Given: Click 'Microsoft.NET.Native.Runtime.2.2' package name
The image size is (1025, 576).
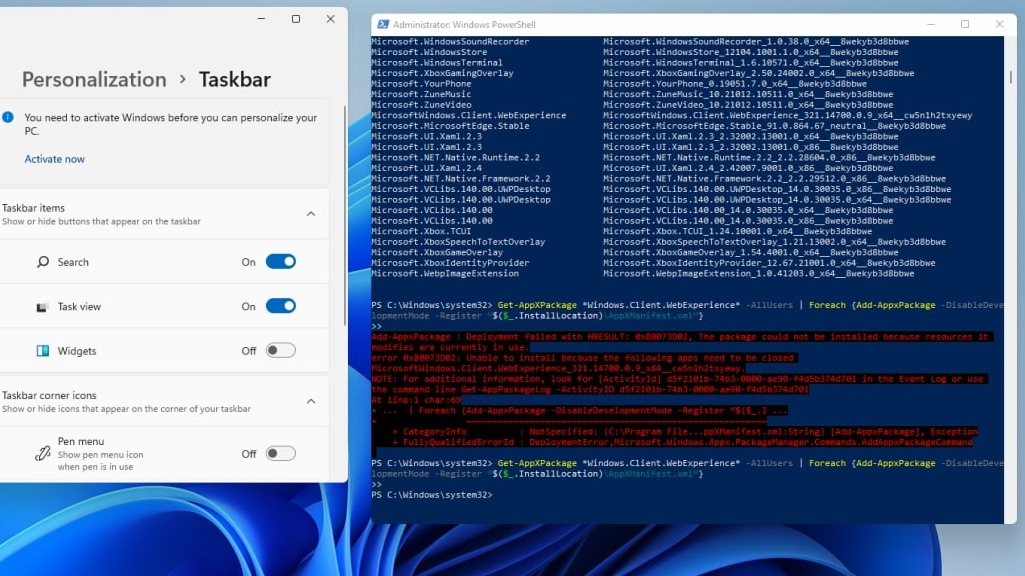Looking at the screenshot, I should click(456, 158).
